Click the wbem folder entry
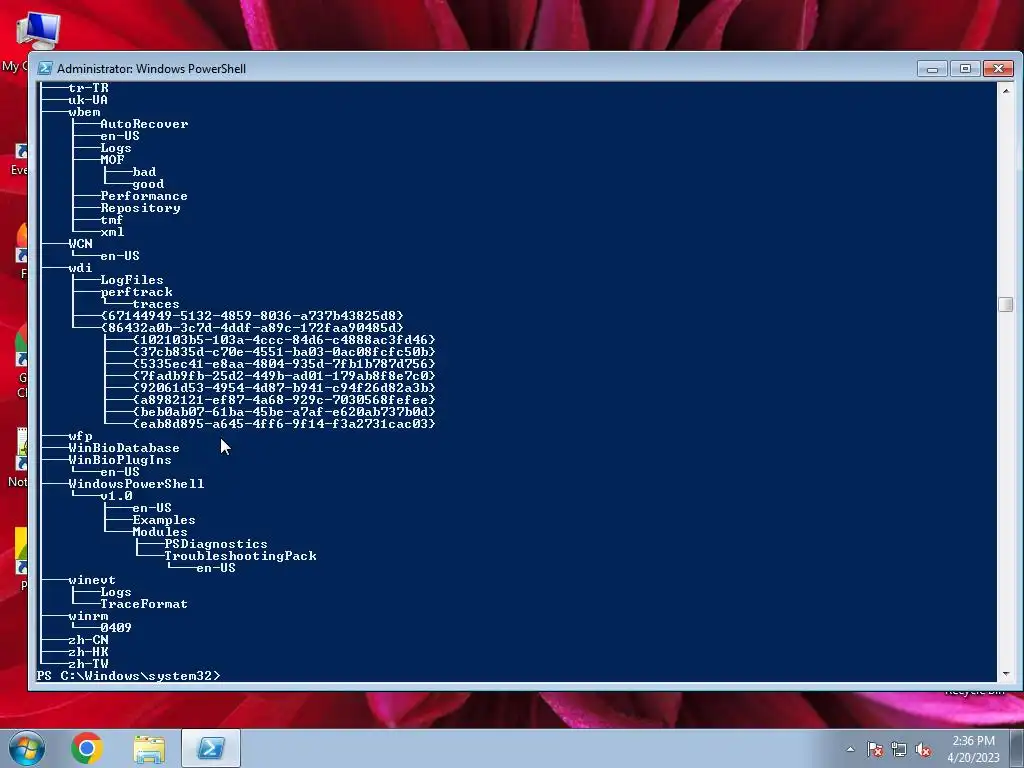 84,112
